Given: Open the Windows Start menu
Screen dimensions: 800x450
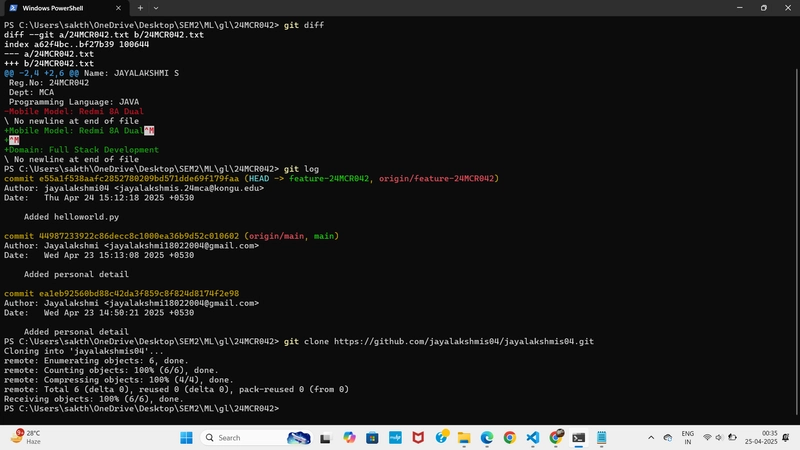Looking at the screenshot, I should pyautogui.click(x=186, y=438).
